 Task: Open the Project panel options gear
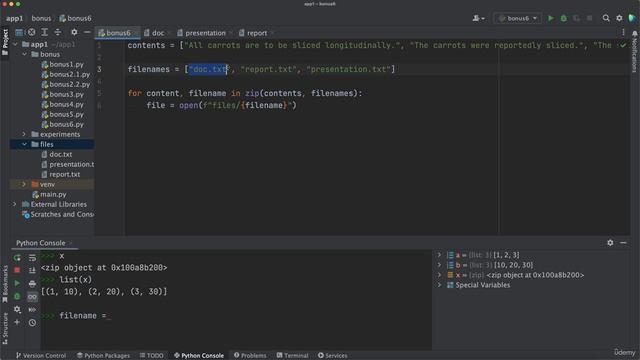pyautogui.click(x=74, y=32)
